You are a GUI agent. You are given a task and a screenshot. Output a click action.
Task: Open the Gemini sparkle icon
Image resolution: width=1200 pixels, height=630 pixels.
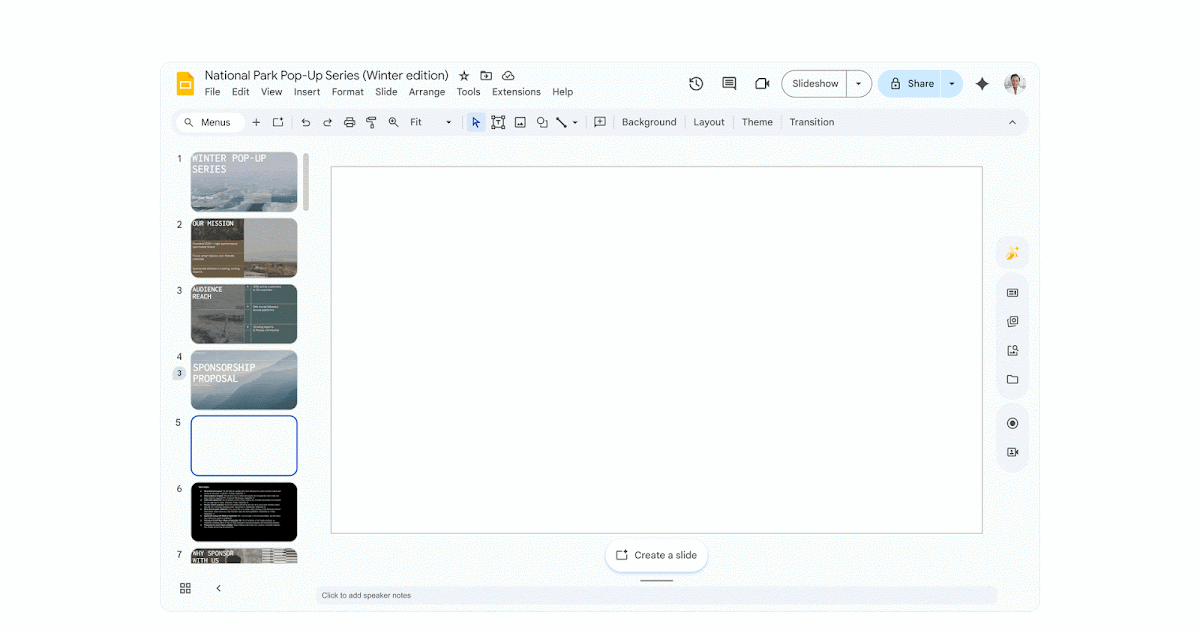pos(982,84)
